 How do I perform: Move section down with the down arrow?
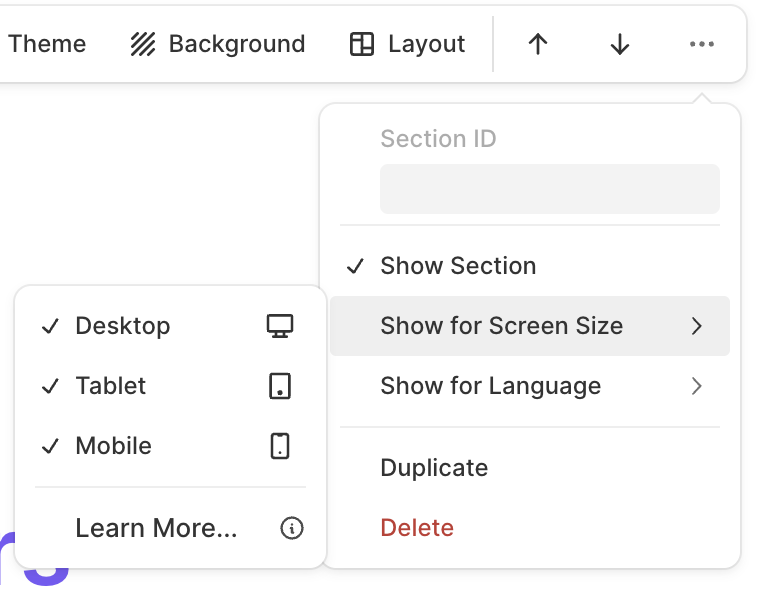620,44
